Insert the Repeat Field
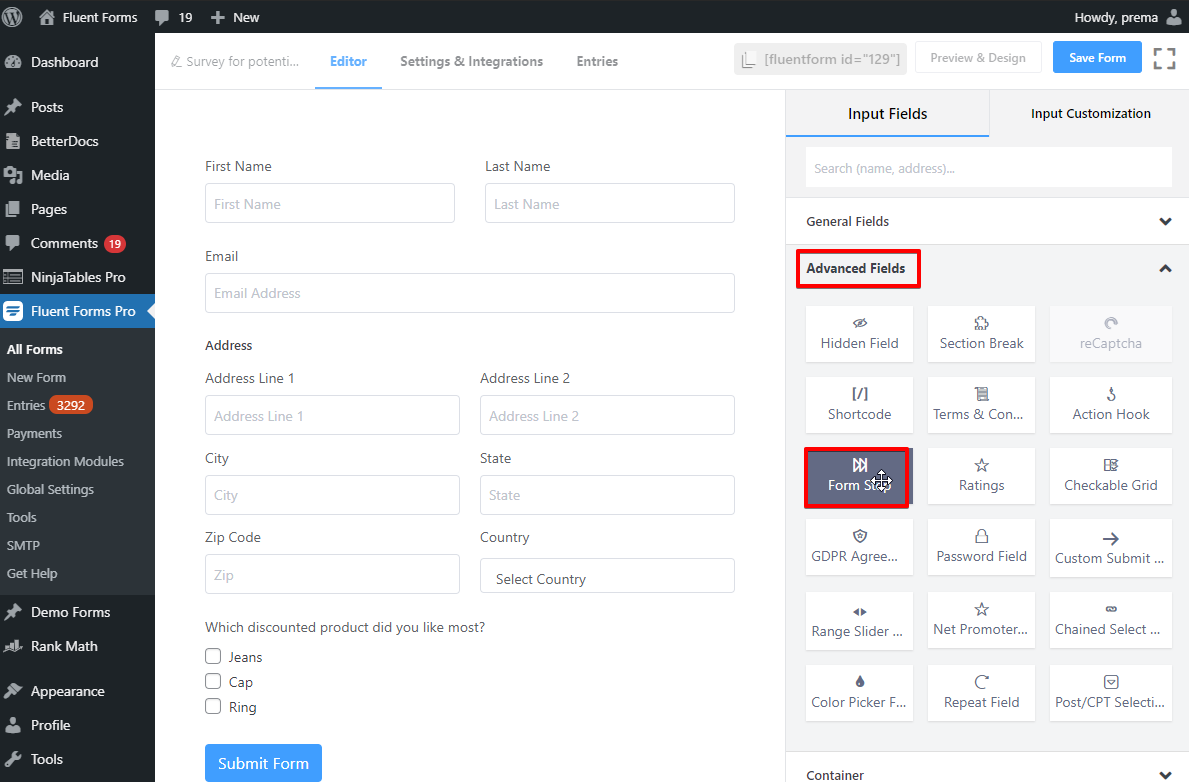1189x782 pixels. [981, 693]
